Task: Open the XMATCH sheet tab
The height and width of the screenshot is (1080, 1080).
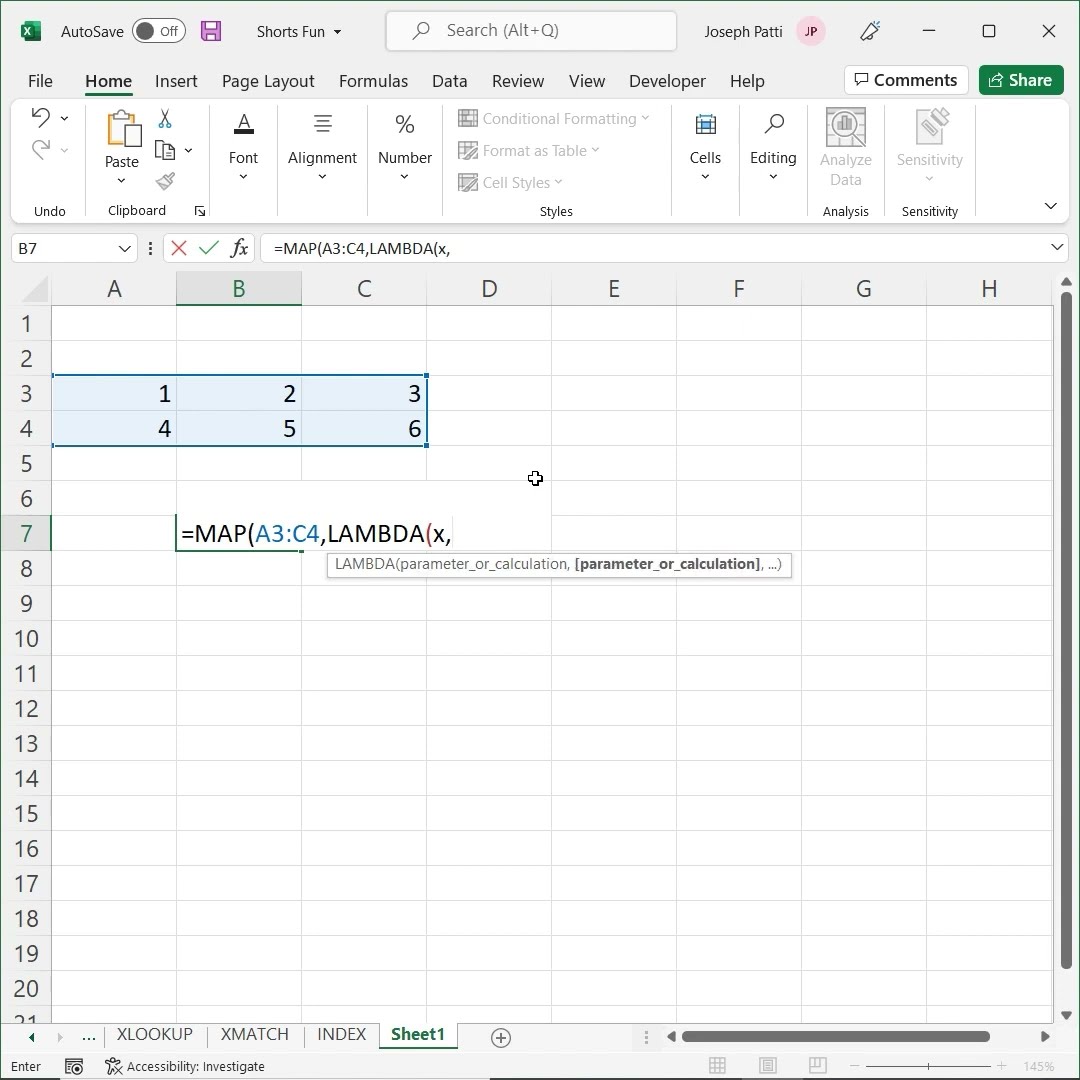Action: pyautogui.click(x=255, y=1035)
